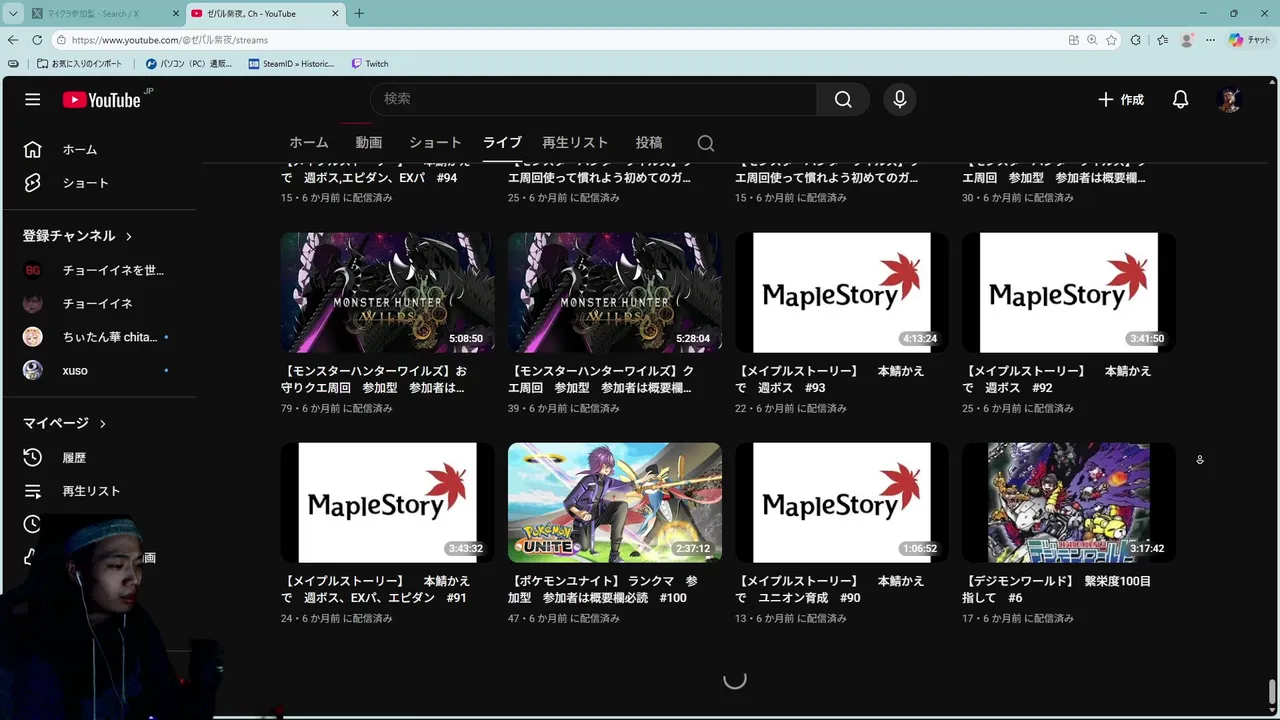The width and height of the screenshot is (1280, 720).
Task: Open the メイプルストーリー 週ボス #93 video title
Action: [x=830, y=379]
